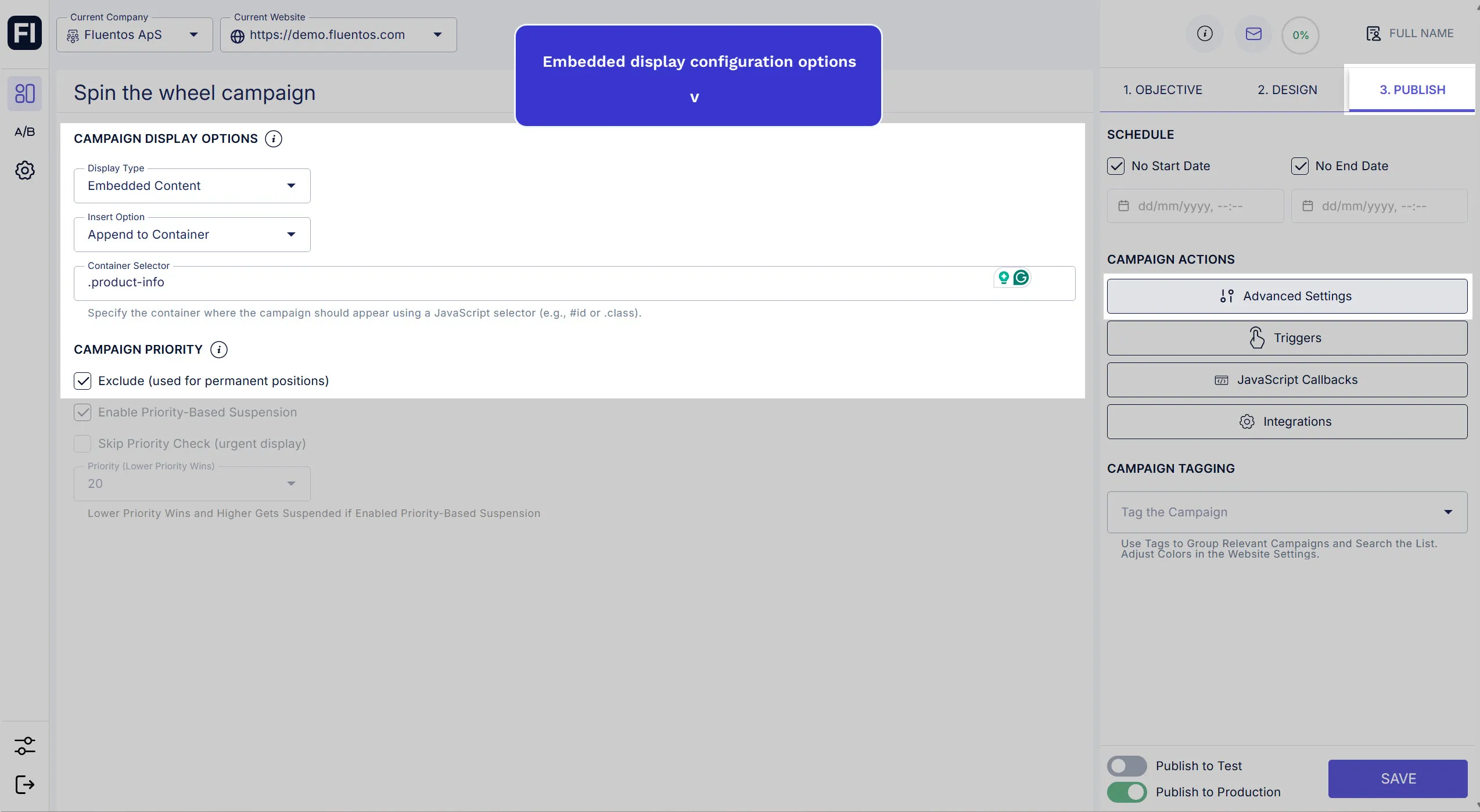Open the mail envelope icon in header
The height and width of the screenshot is (812, 1480).
1253,34
